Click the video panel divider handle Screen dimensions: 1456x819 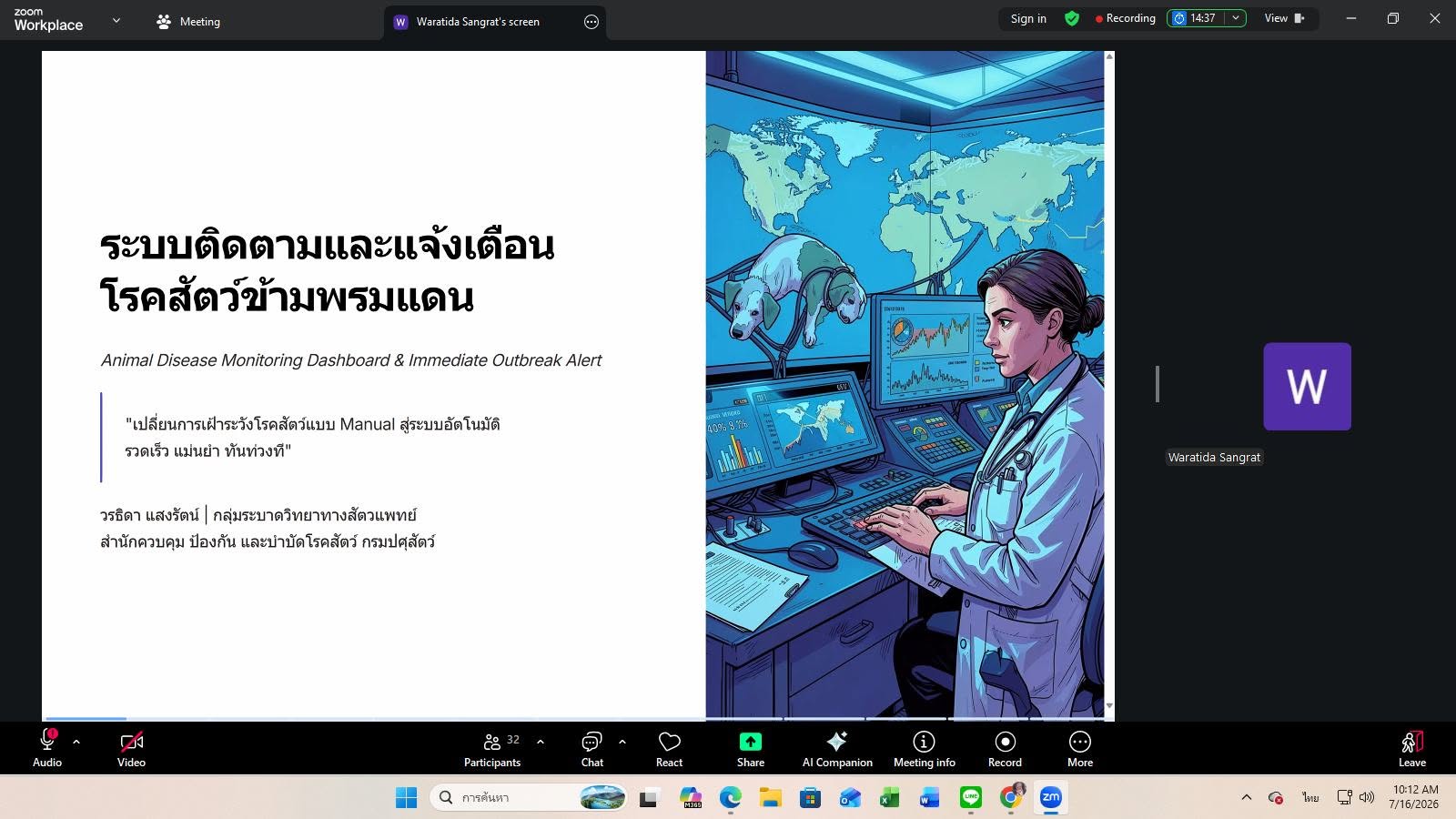tap(1158, 384)
